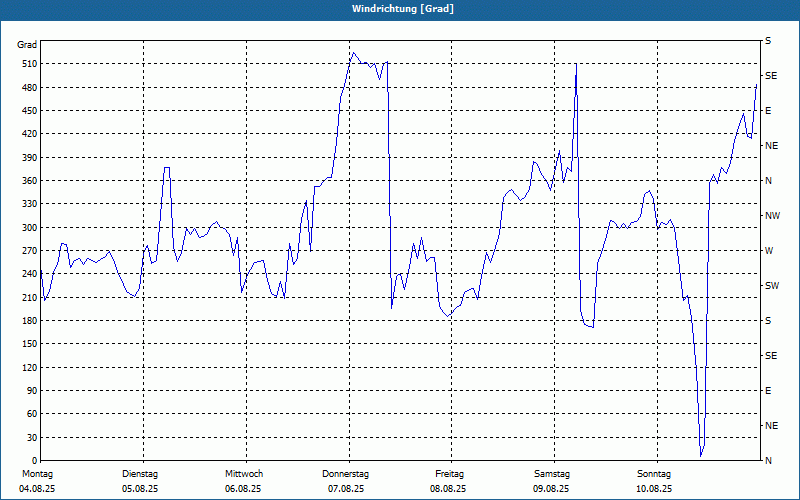Screen dimensions: 800x500
Task: Select the 480 y-axis value
Action: click(x=29, y=88)
